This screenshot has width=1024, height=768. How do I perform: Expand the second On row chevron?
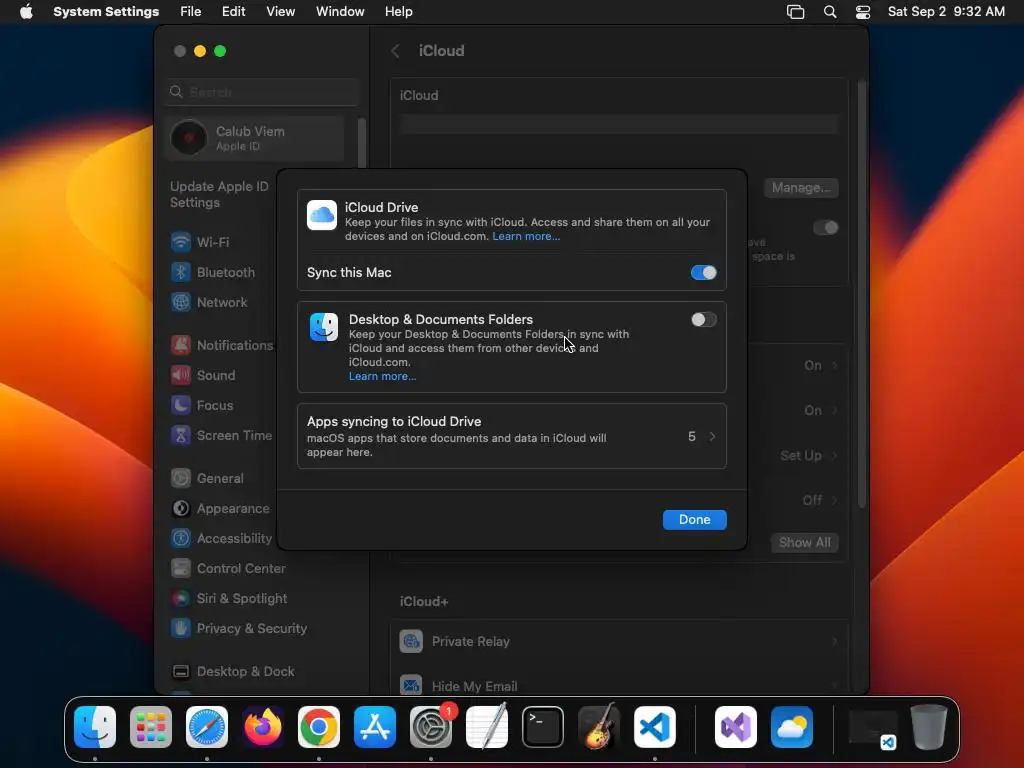[835, 411]
